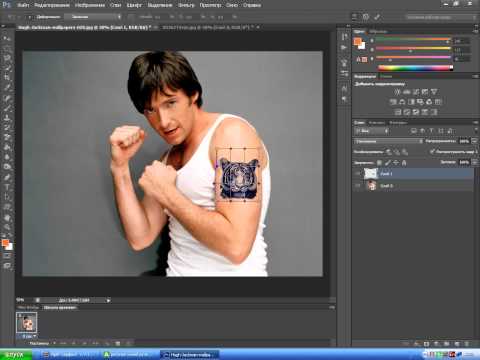Select the Lasso tool
This screenshot has width=480, height=360.
point(7,58)
